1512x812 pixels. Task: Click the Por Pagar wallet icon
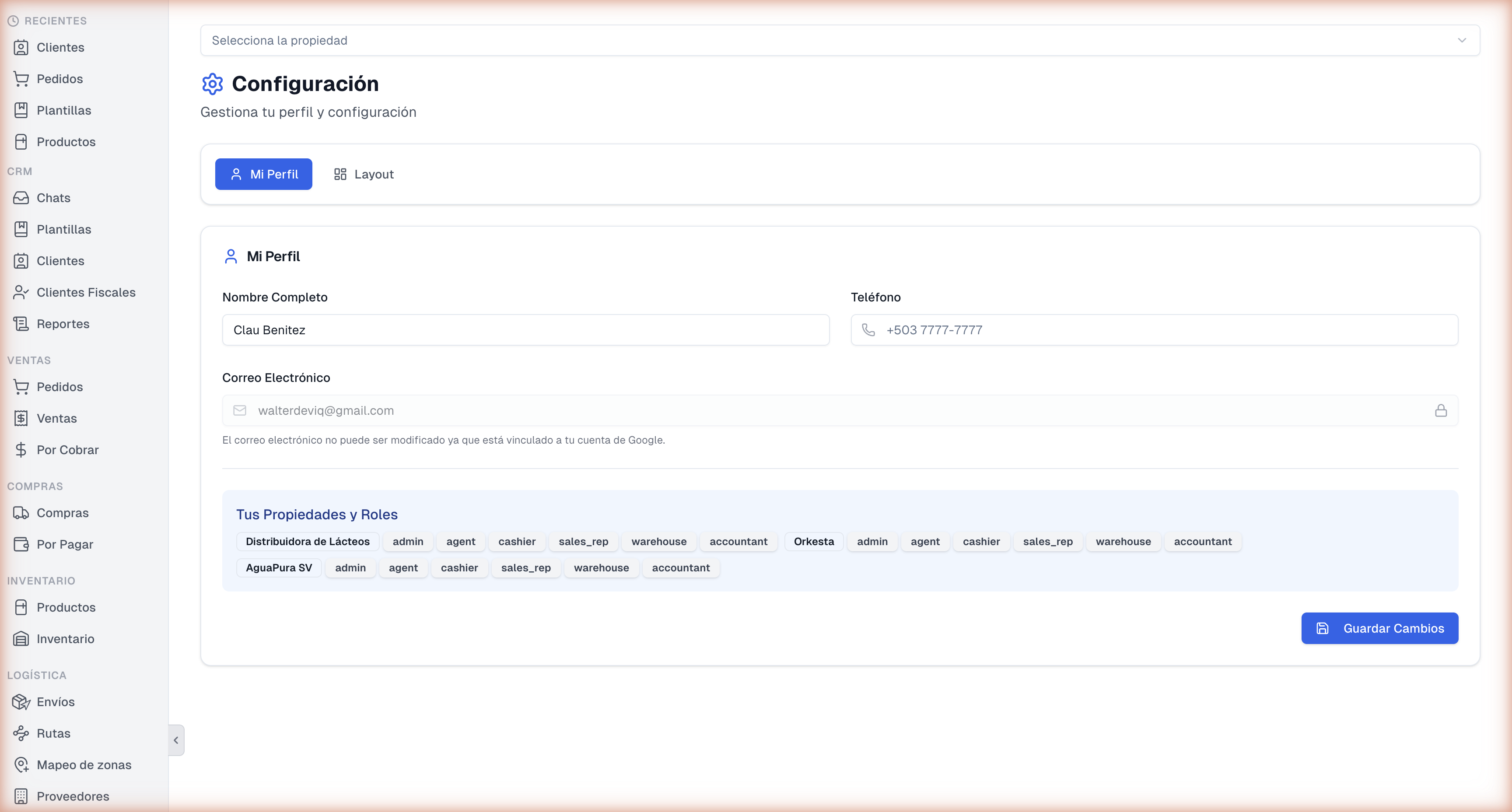(x=21, y=544)
